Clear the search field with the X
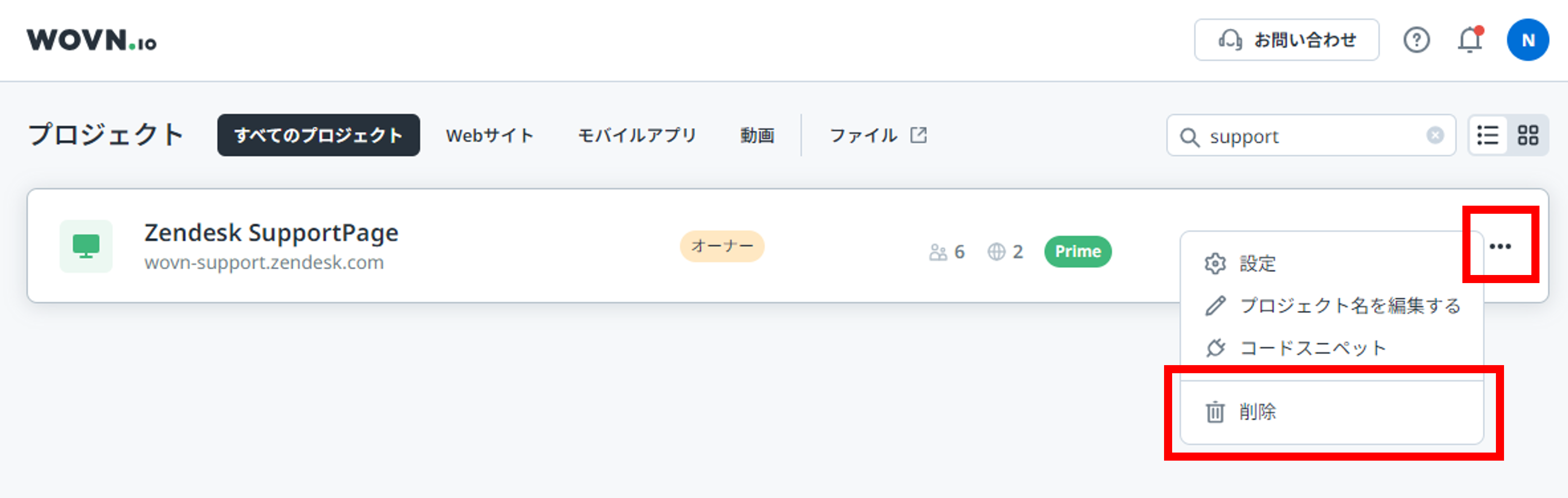Screen dimensions: 1568x498 [x=1435, y=135]
